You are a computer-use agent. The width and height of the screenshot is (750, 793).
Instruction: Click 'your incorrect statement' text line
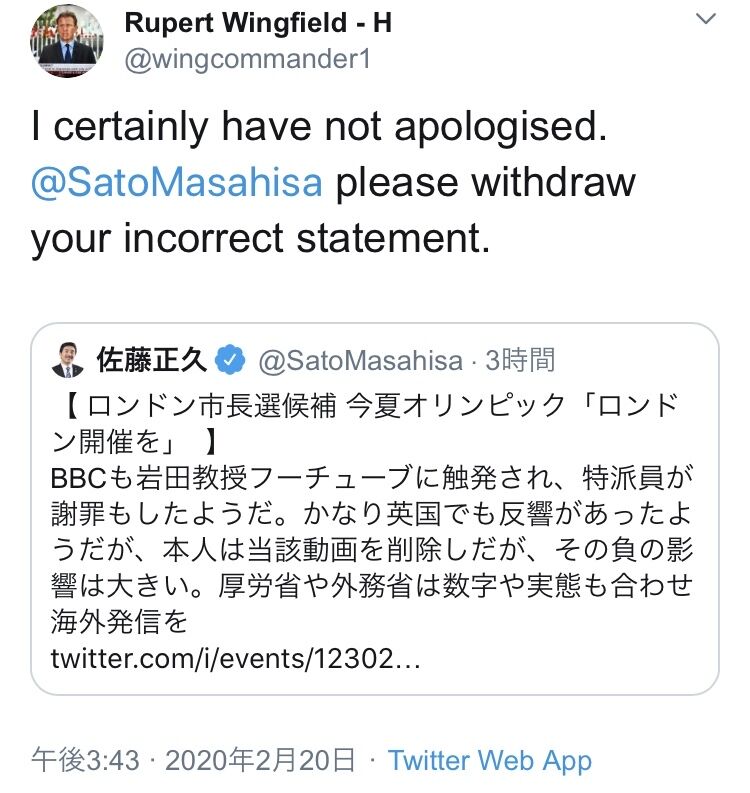click(x=261, y=239)
